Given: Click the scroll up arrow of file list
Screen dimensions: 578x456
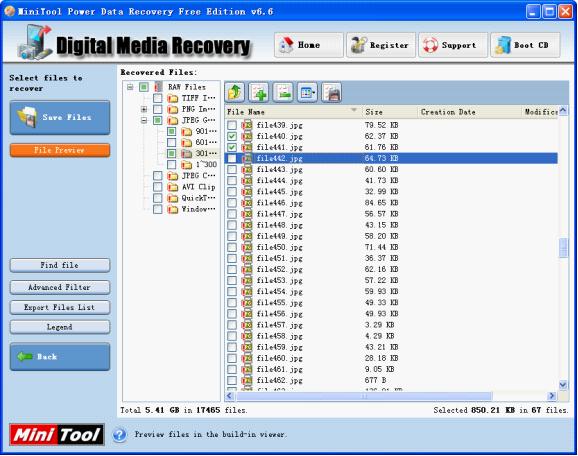Looking at the screenshot, I should [563, 111].
